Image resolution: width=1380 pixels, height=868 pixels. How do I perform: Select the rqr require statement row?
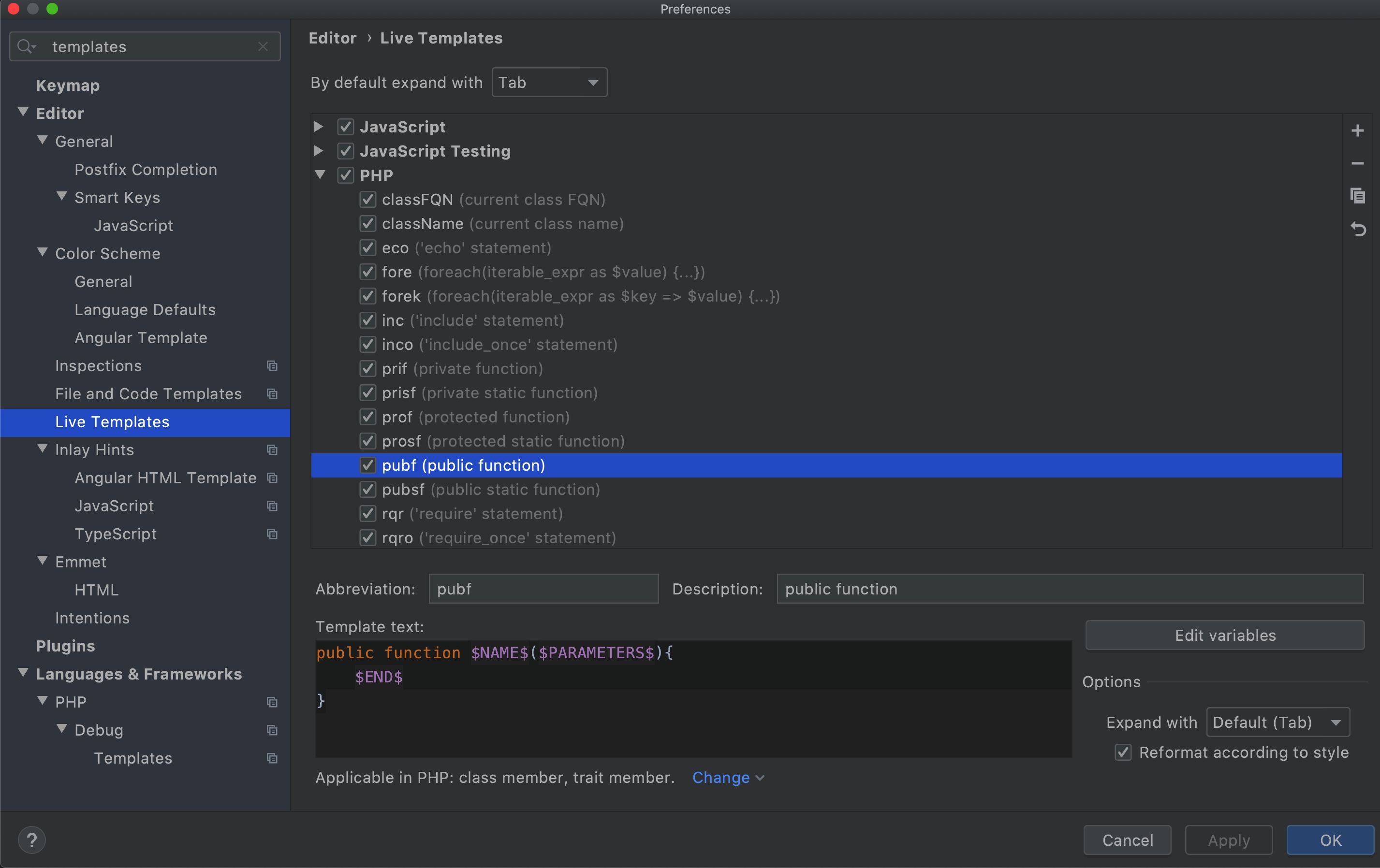[x=826, y=513]
